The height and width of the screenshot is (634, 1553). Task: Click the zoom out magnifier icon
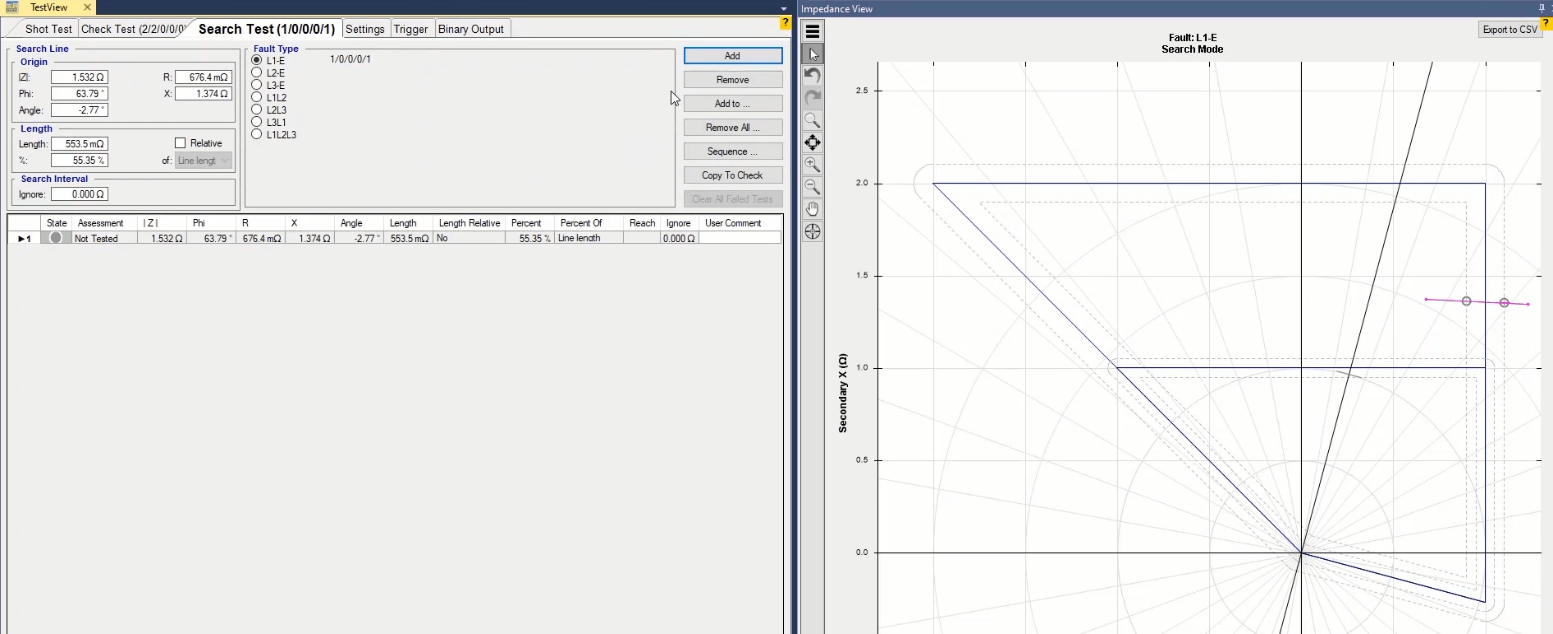[812, 187]
